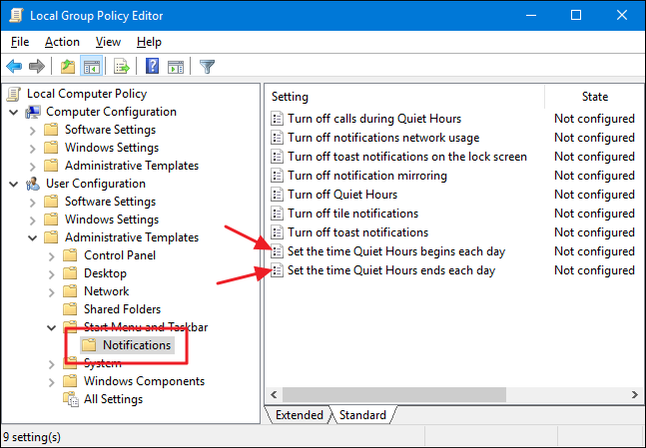Click the Export List toolbar icon
The height and width of the screenshot is (448, 646).
(x=122, y=66)
